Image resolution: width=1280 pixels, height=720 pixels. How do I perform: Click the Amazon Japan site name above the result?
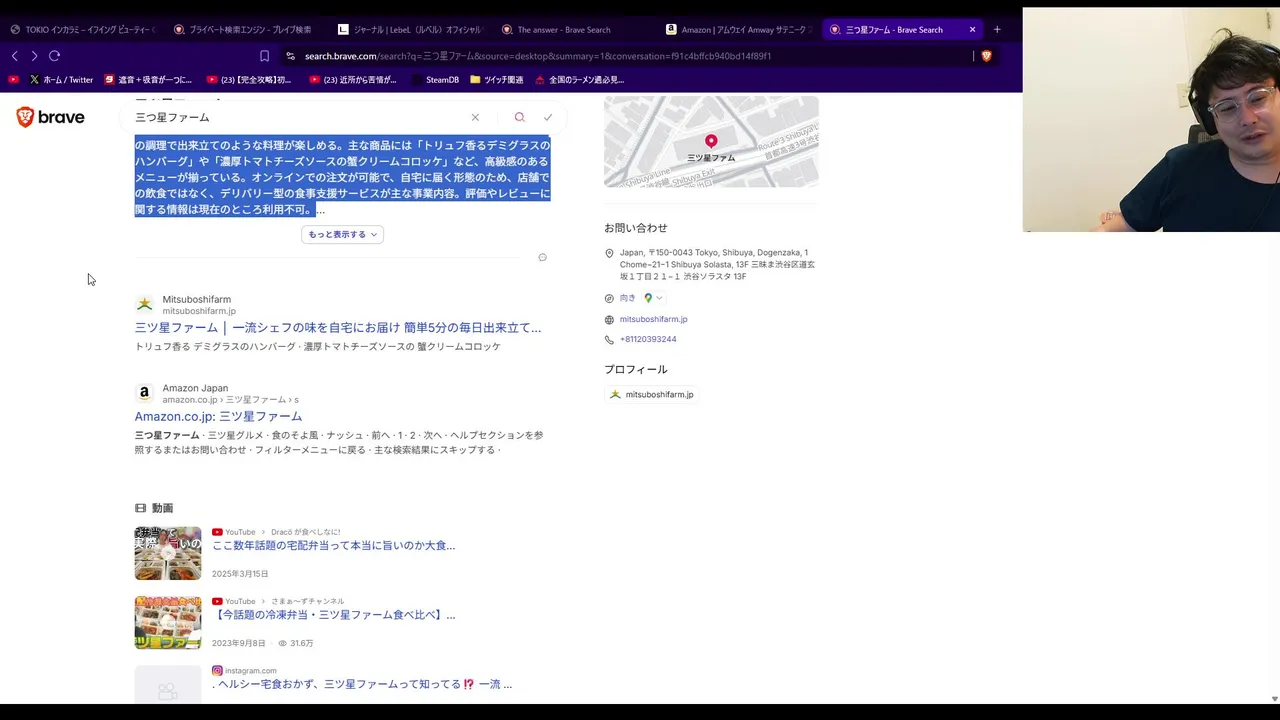pos(195,388)
